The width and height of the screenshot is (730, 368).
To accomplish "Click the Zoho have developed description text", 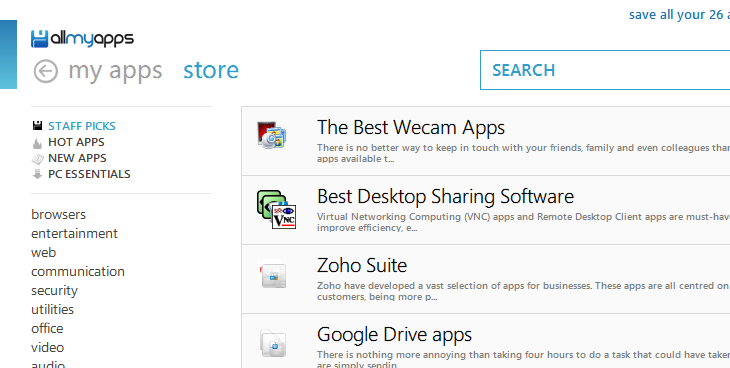I will click(x=523, y=291).
